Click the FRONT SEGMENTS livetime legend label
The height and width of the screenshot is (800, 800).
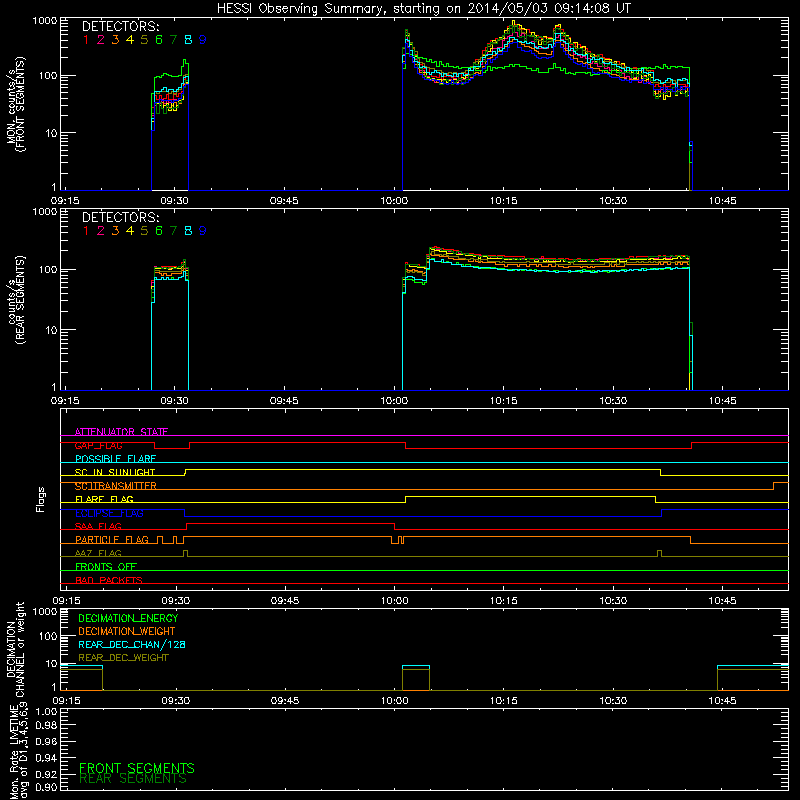[x=137, y=768]
